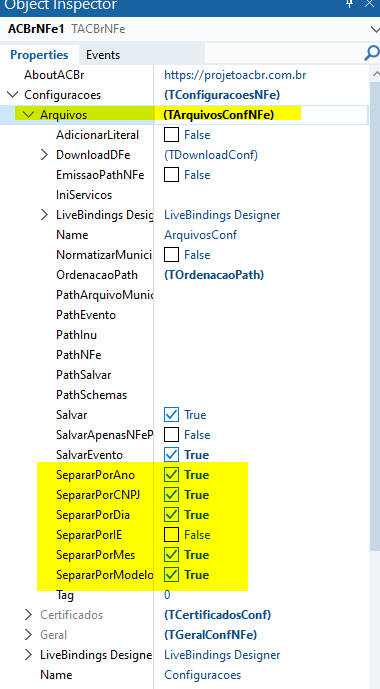Switch to the Events tab
380x689 pixels.
[103, 55]
